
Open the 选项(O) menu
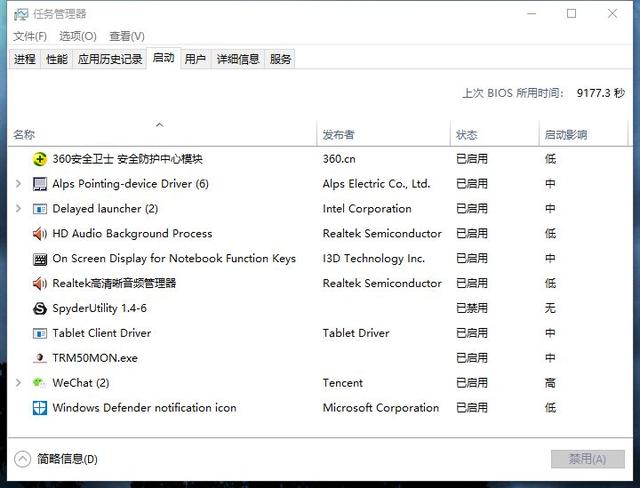click(78, 36)
